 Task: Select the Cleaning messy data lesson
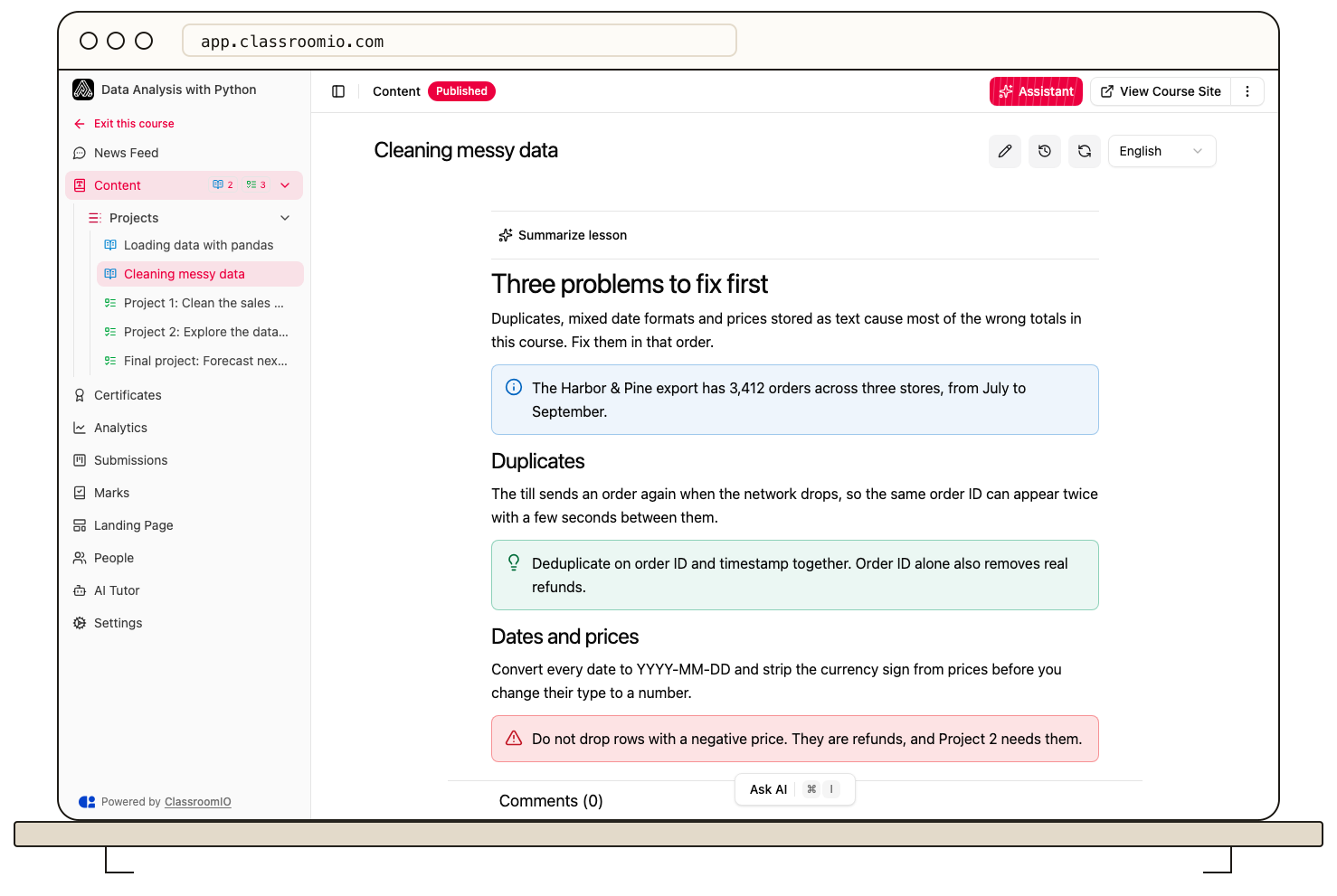click(200, 274)
